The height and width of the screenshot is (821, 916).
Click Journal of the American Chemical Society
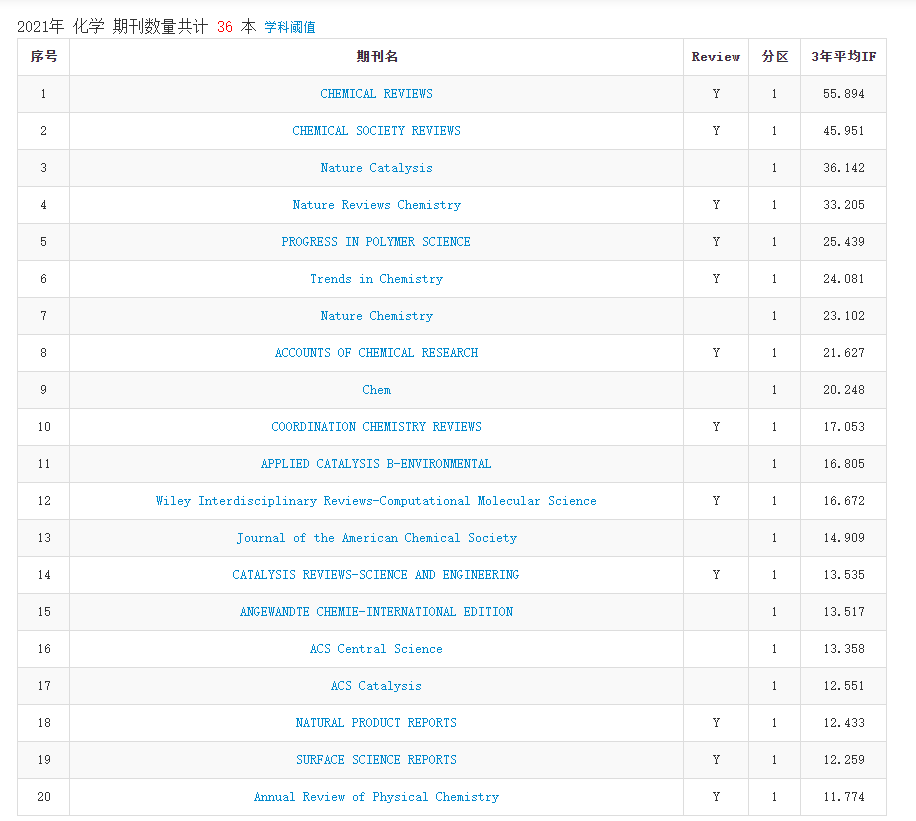[376, 538]
